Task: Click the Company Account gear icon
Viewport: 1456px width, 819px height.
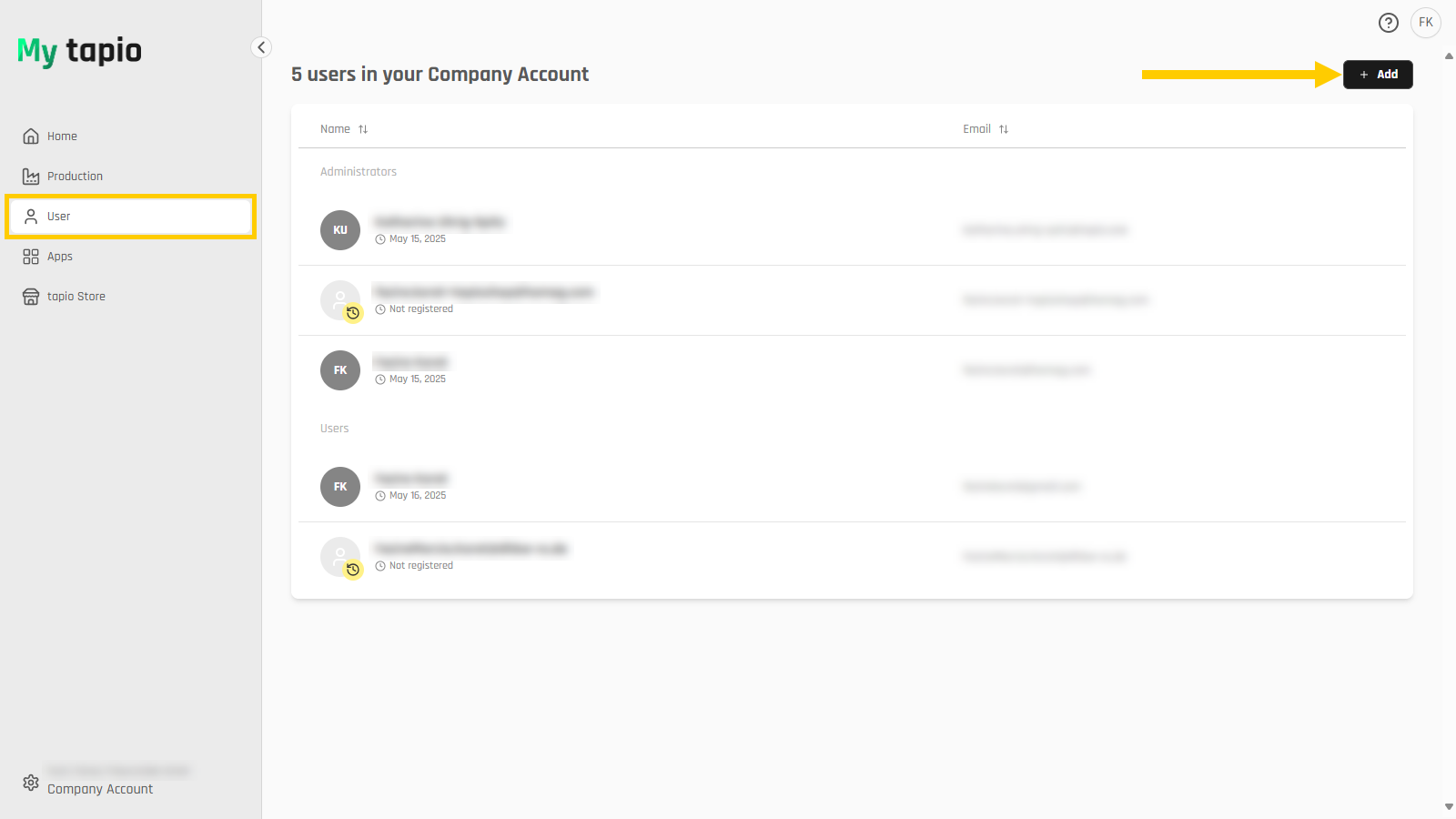Action: 31,783
